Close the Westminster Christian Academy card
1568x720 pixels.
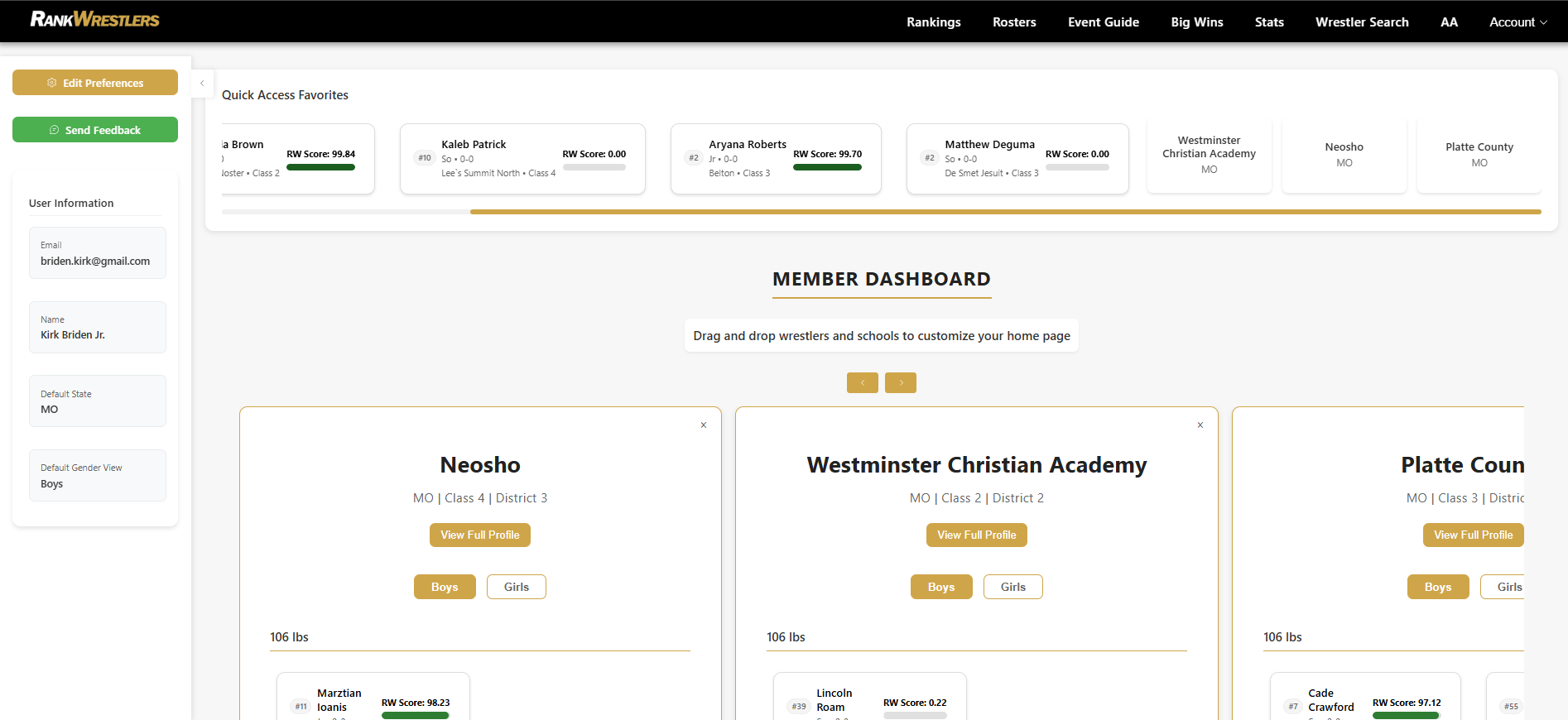click(1200, 425)
